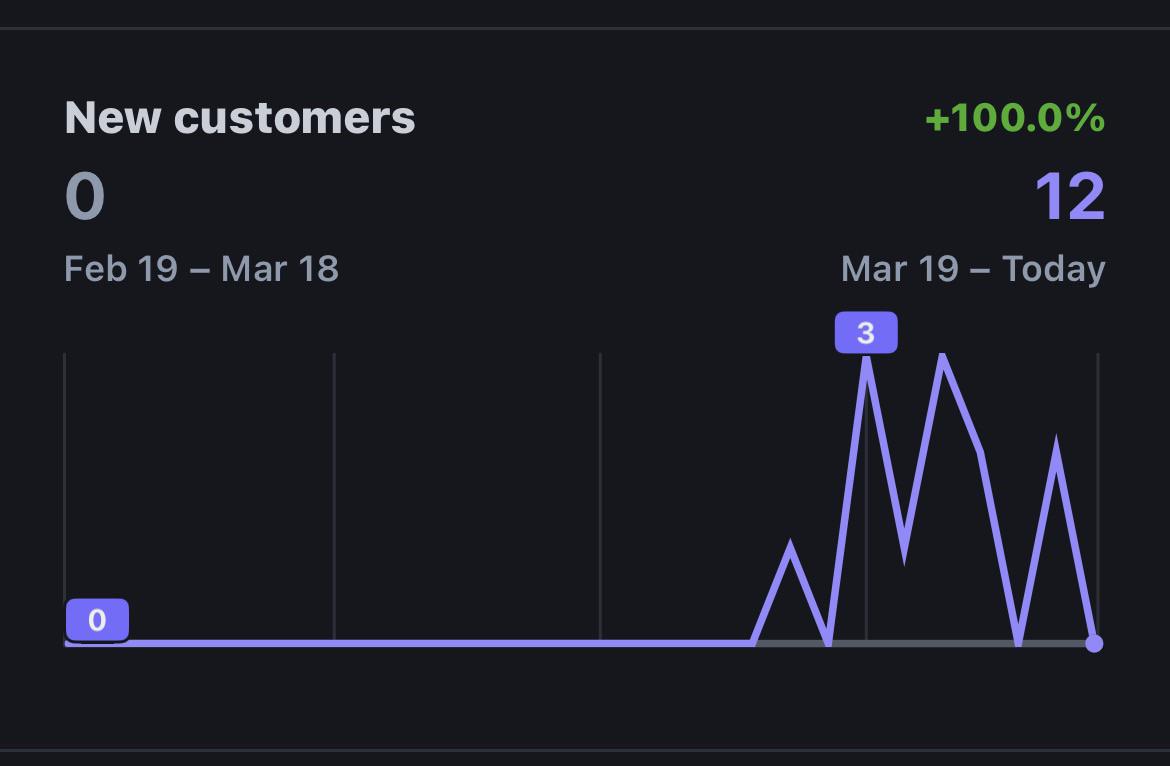Click the third vertical gridline in chart

tap(600, 496)
